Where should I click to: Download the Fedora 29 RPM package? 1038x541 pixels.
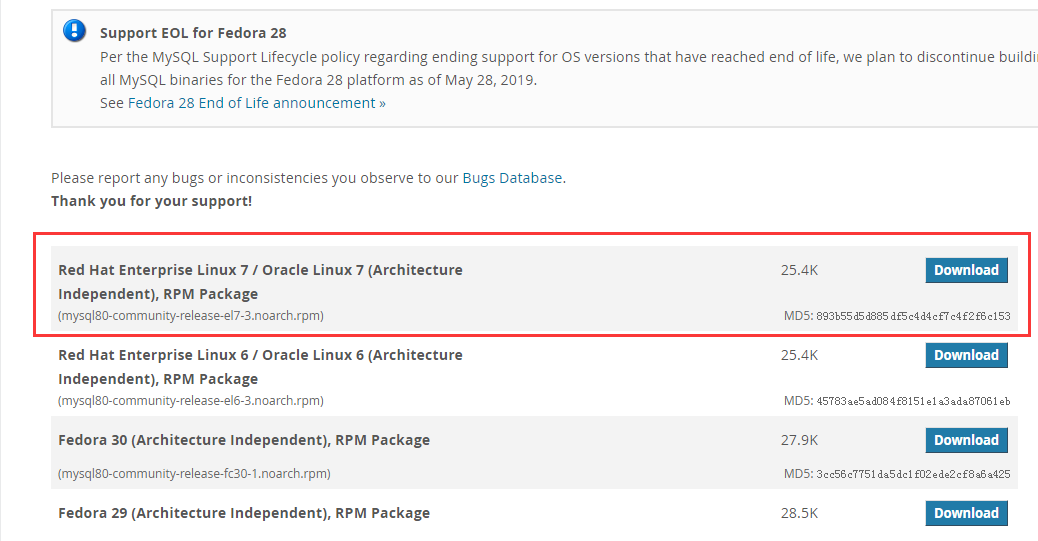966,513
